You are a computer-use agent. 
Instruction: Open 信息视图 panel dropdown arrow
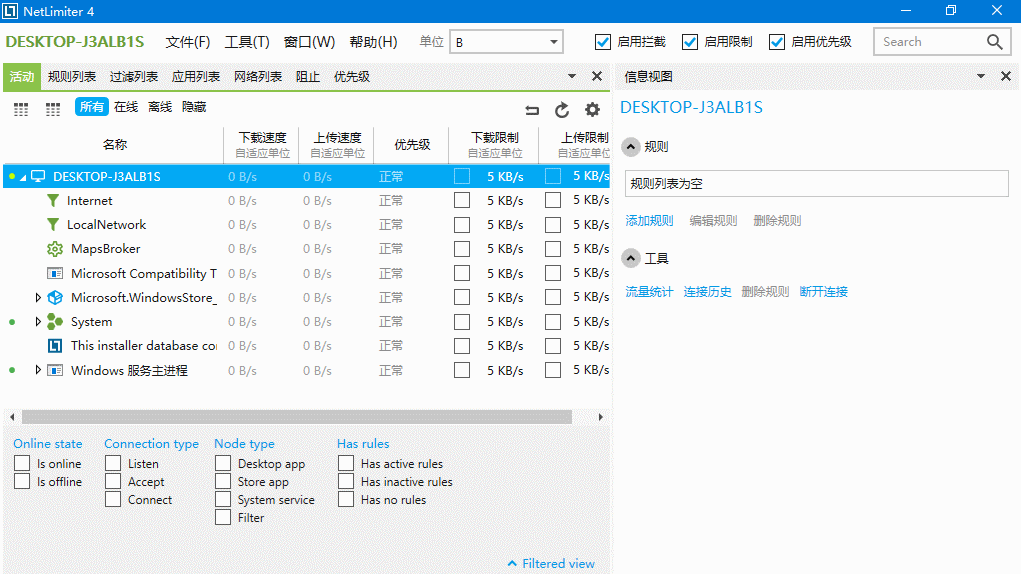pyautogui.click(x=981, y=76)
